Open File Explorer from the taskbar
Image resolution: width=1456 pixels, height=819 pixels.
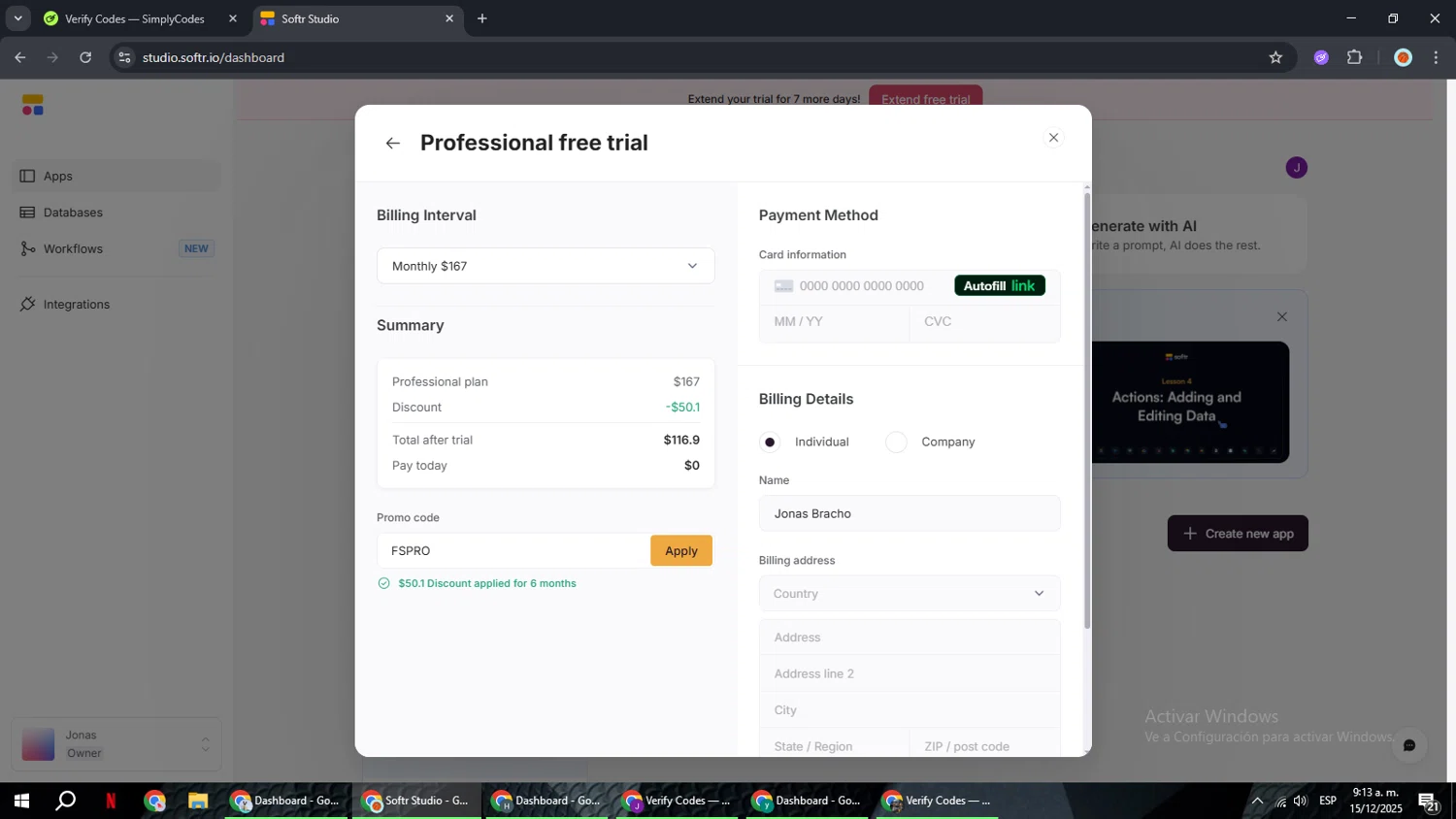198,801
